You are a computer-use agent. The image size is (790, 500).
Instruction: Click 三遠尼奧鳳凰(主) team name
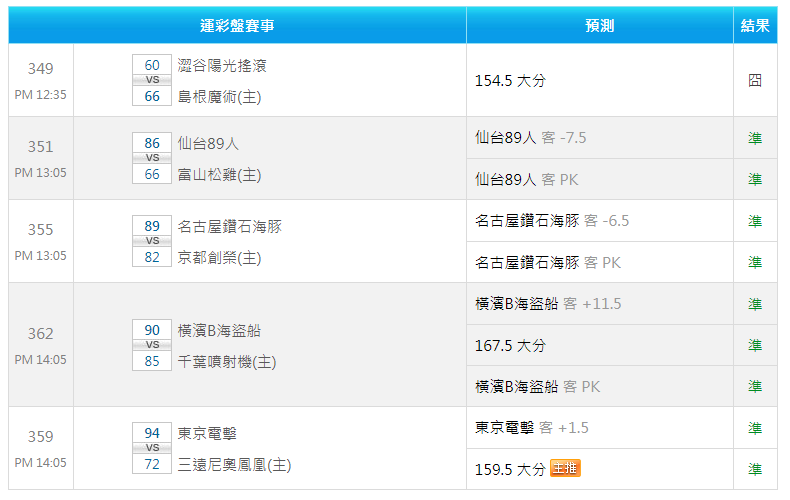coord(234,464)
